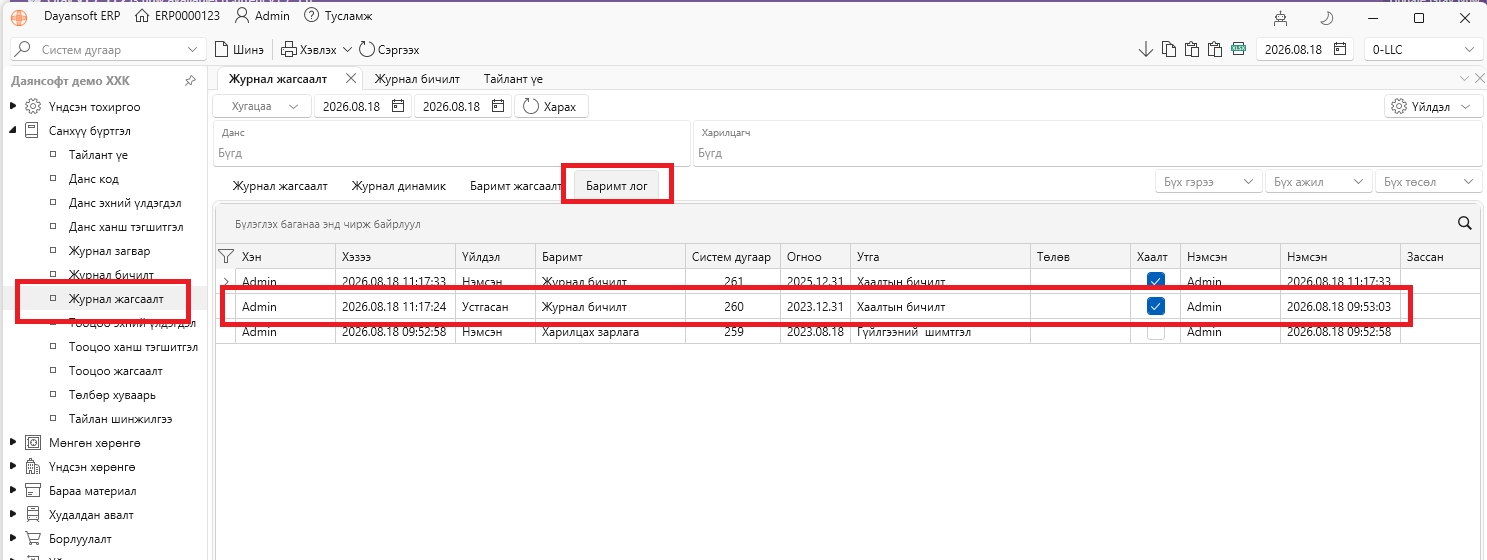
Task: Click the first clipboard paste icon
Action: pos(1191,49)
